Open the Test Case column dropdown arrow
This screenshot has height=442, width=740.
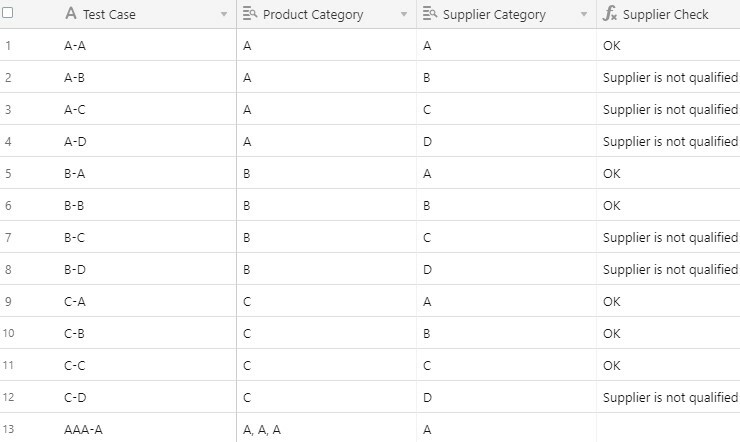coord(224,15)
